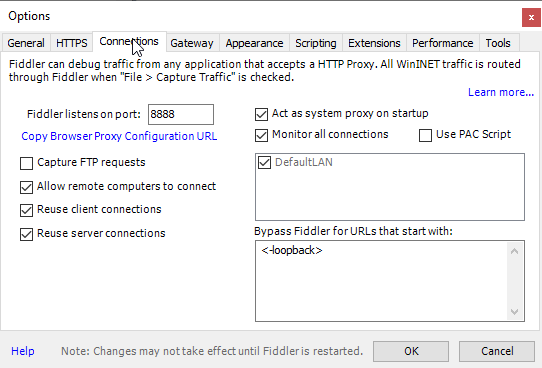The height and width of the screenshot is (368, 542).
Task: Toggle Reuse client connections checkbox
Action: click(x=26, y=210)
